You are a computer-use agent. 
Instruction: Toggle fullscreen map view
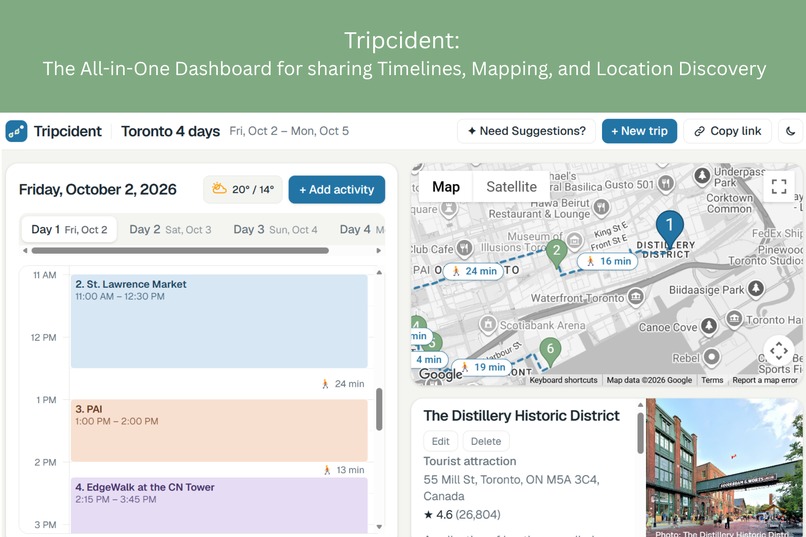tap(779, 186)
